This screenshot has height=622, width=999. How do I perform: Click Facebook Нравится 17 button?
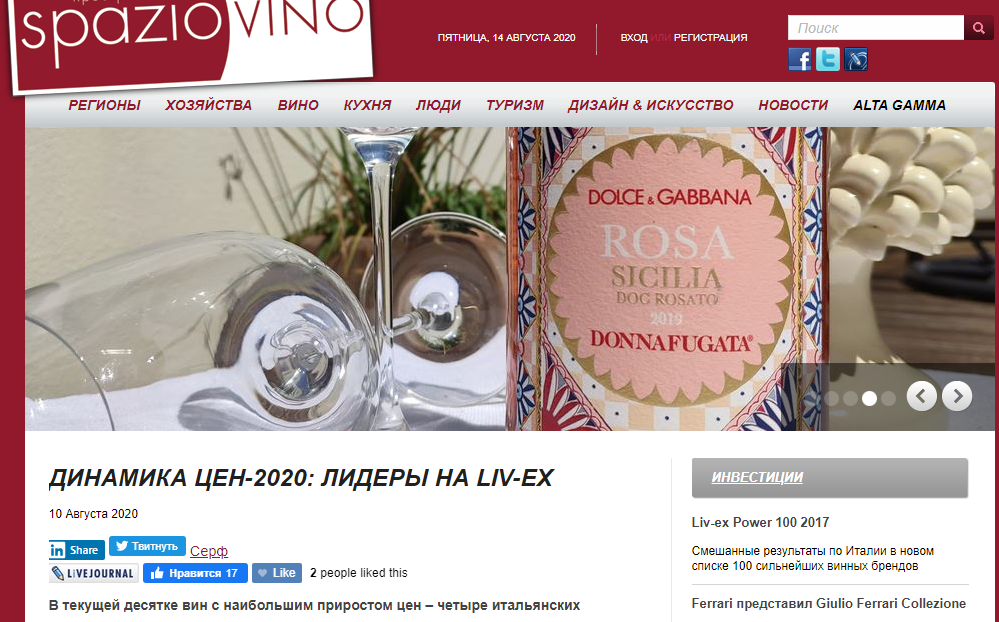coord(195,573)
